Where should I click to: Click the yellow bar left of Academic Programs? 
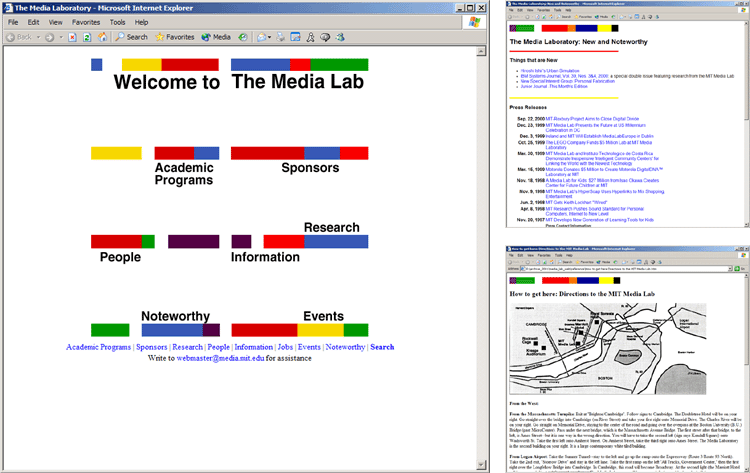(116, 153)
